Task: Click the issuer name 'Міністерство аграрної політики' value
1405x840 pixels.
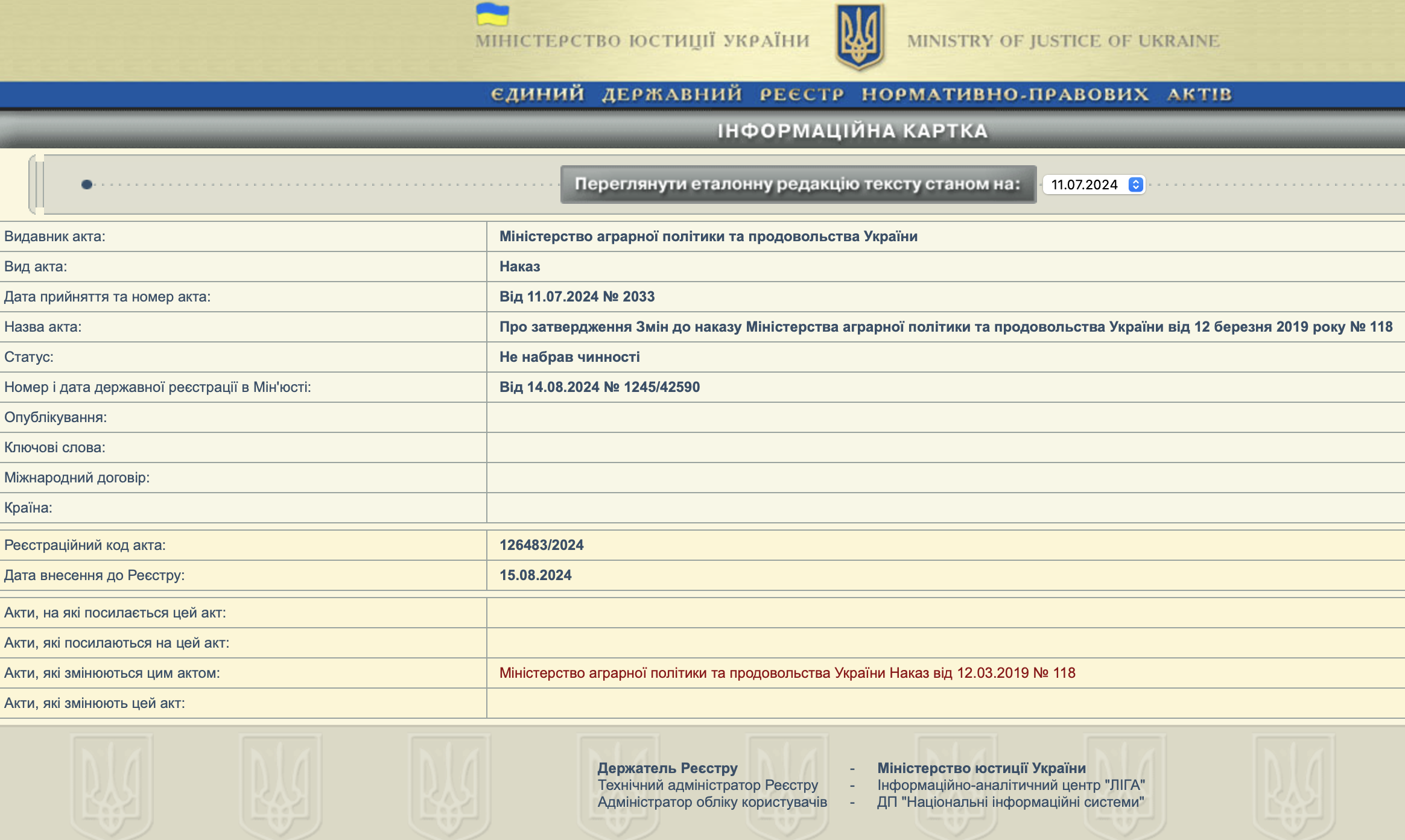Action: coord(708,236)
